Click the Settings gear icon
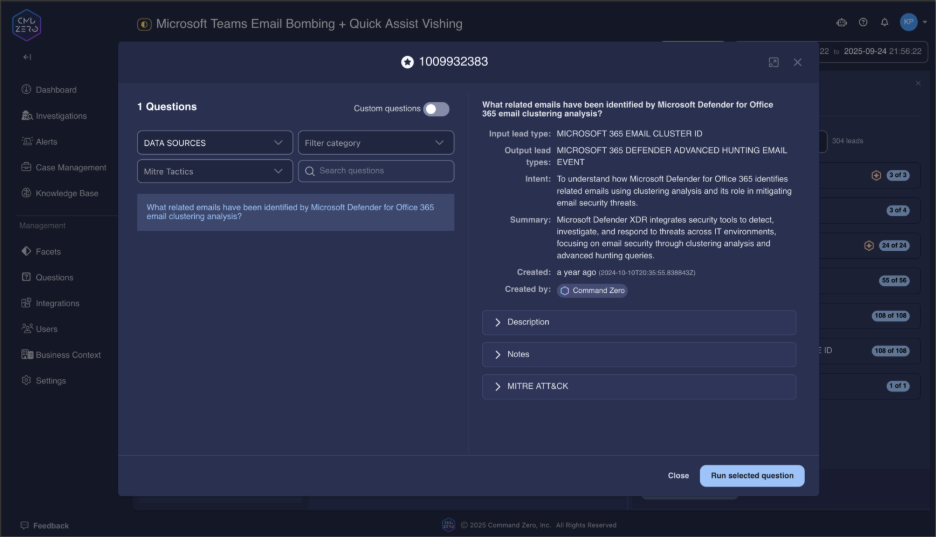Screen dimensions: 936x537 (26, 380)
